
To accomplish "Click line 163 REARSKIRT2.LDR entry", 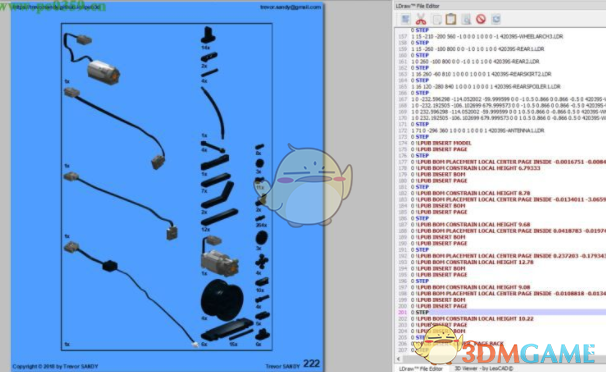I will (481, 74).
